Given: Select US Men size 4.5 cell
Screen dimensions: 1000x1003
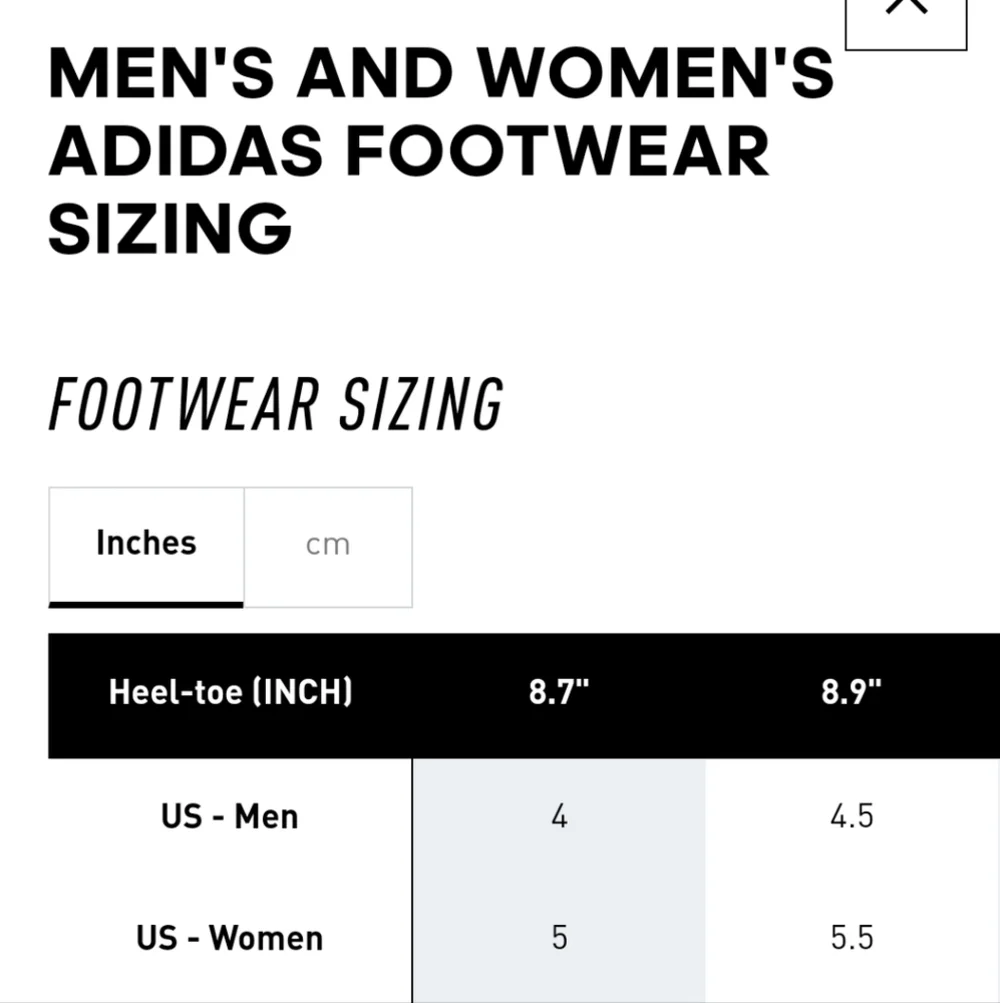Looking at the screenshot, I should click(852, 817).
